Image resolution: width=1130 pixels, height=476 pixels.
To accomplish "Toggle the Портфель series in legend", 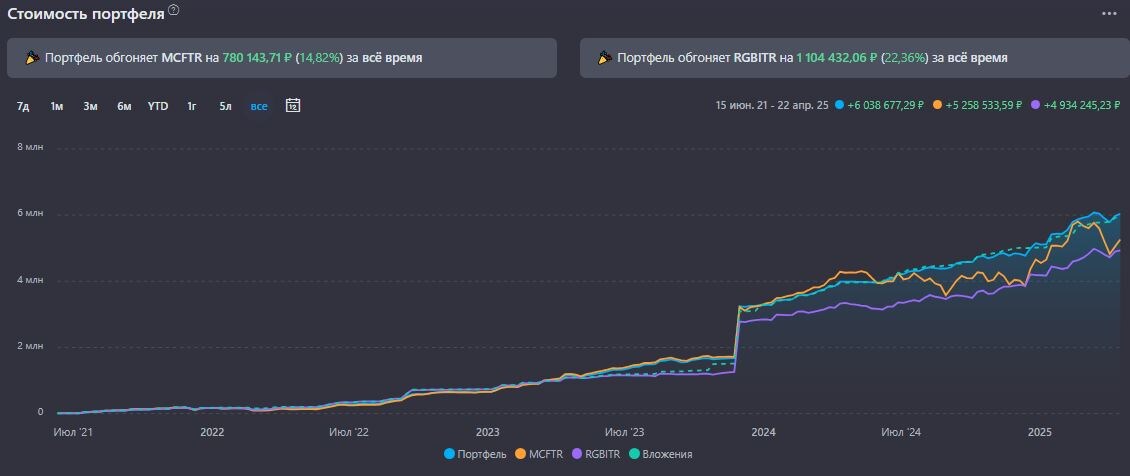I will click(475, 454).
